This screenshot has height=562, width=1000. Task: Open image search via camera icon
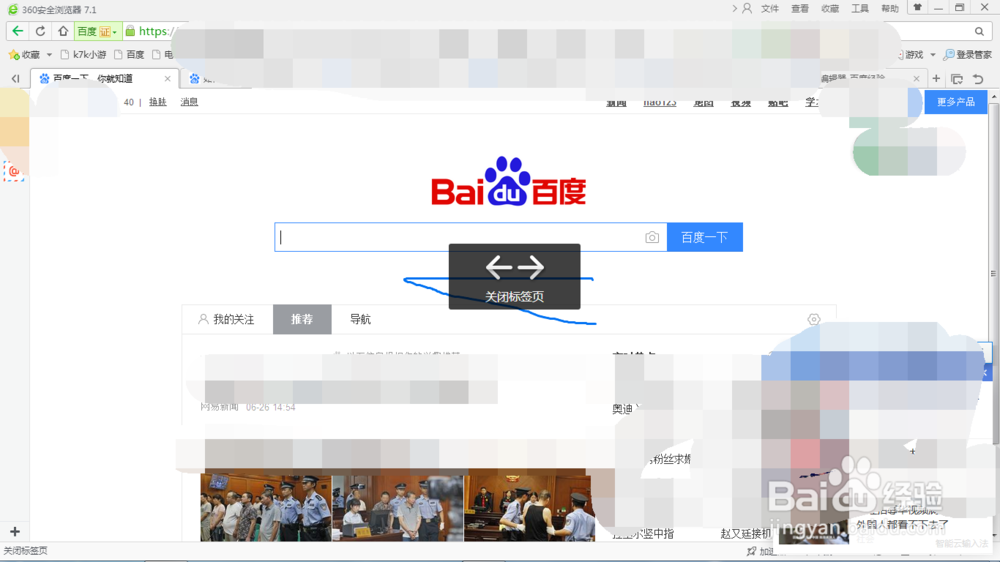pyautogui.click(x=652, y=237)
